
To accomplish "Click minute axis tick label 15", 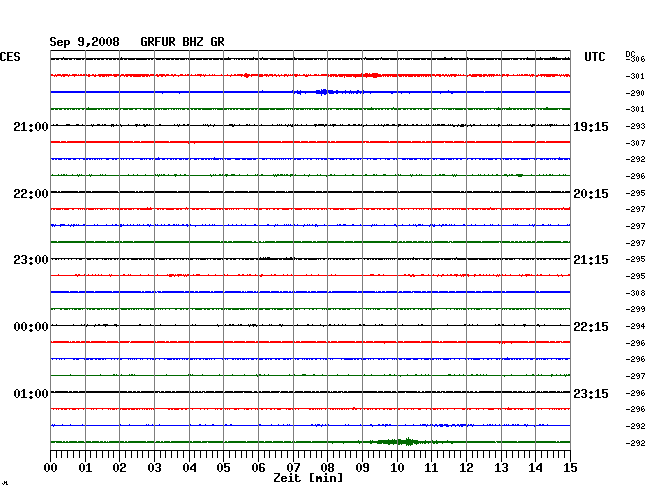I will click(570, 468).
